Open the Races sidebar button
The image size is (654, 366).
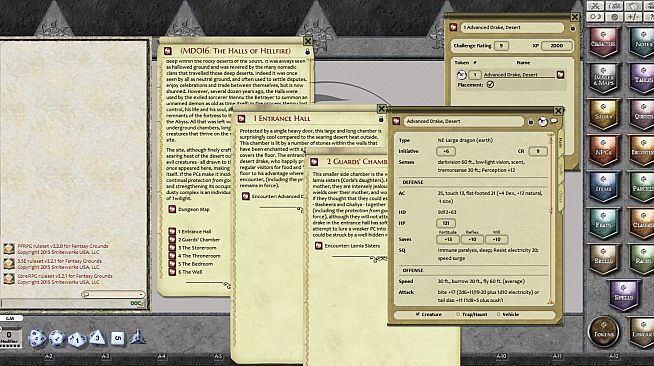[642, 259]
